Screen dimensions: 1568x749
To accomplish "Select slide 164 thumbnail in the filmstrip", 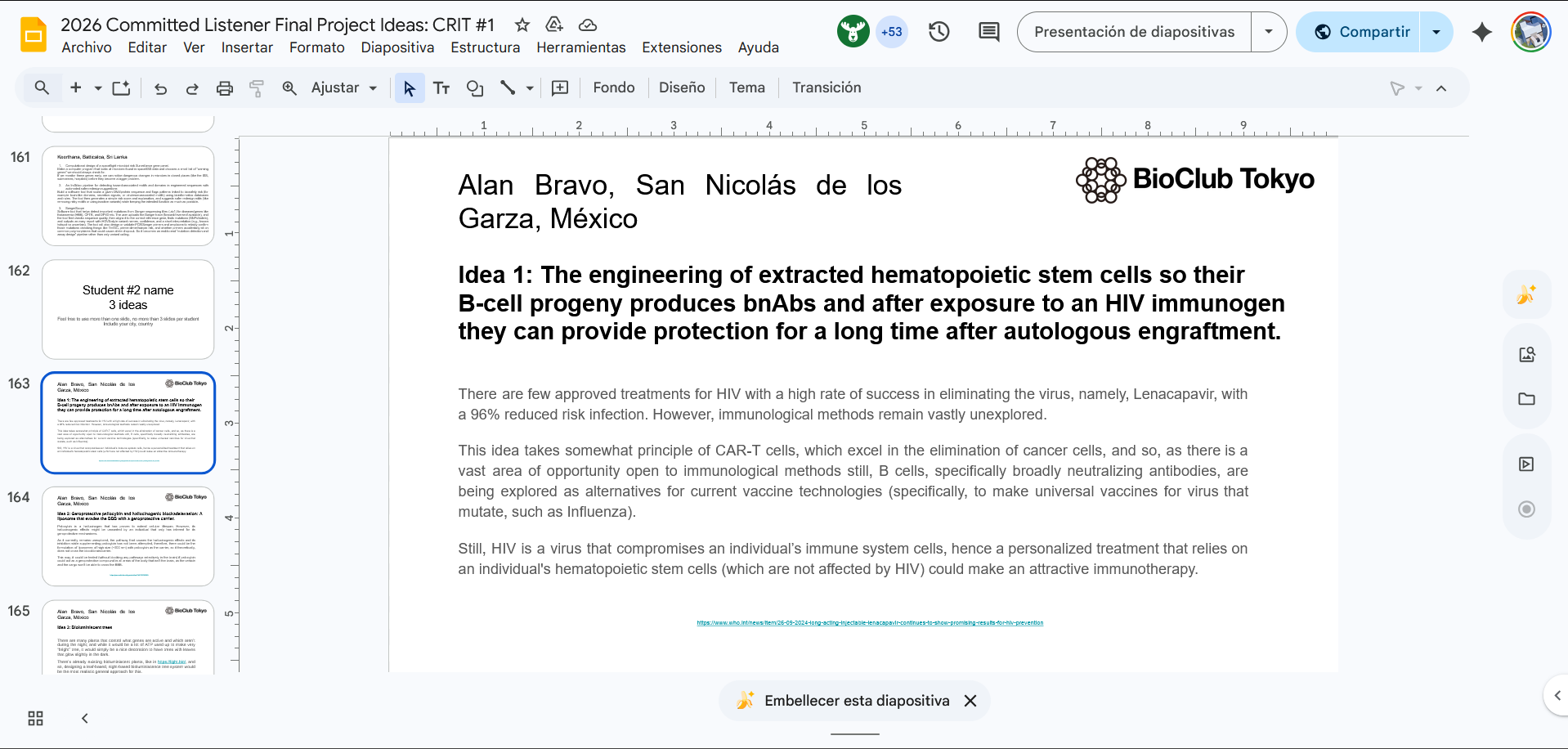I will (128, 536).
